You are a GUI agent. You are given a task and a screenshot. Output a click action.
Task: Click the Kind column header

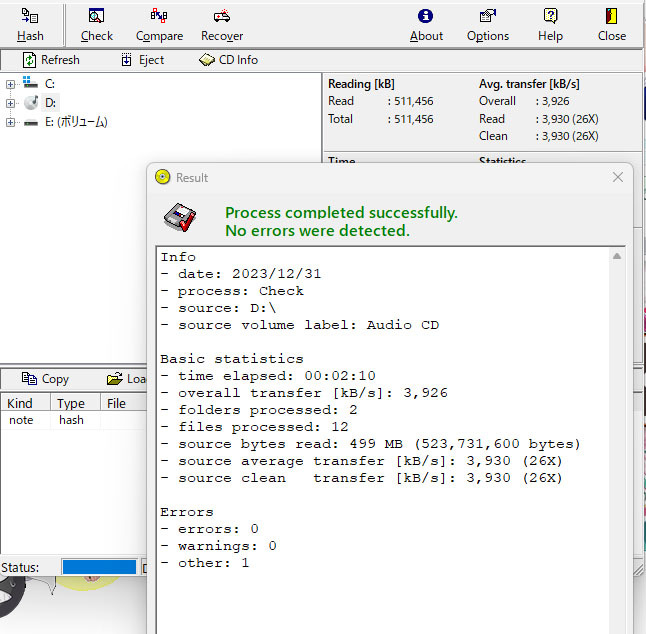tap(21, 403)
